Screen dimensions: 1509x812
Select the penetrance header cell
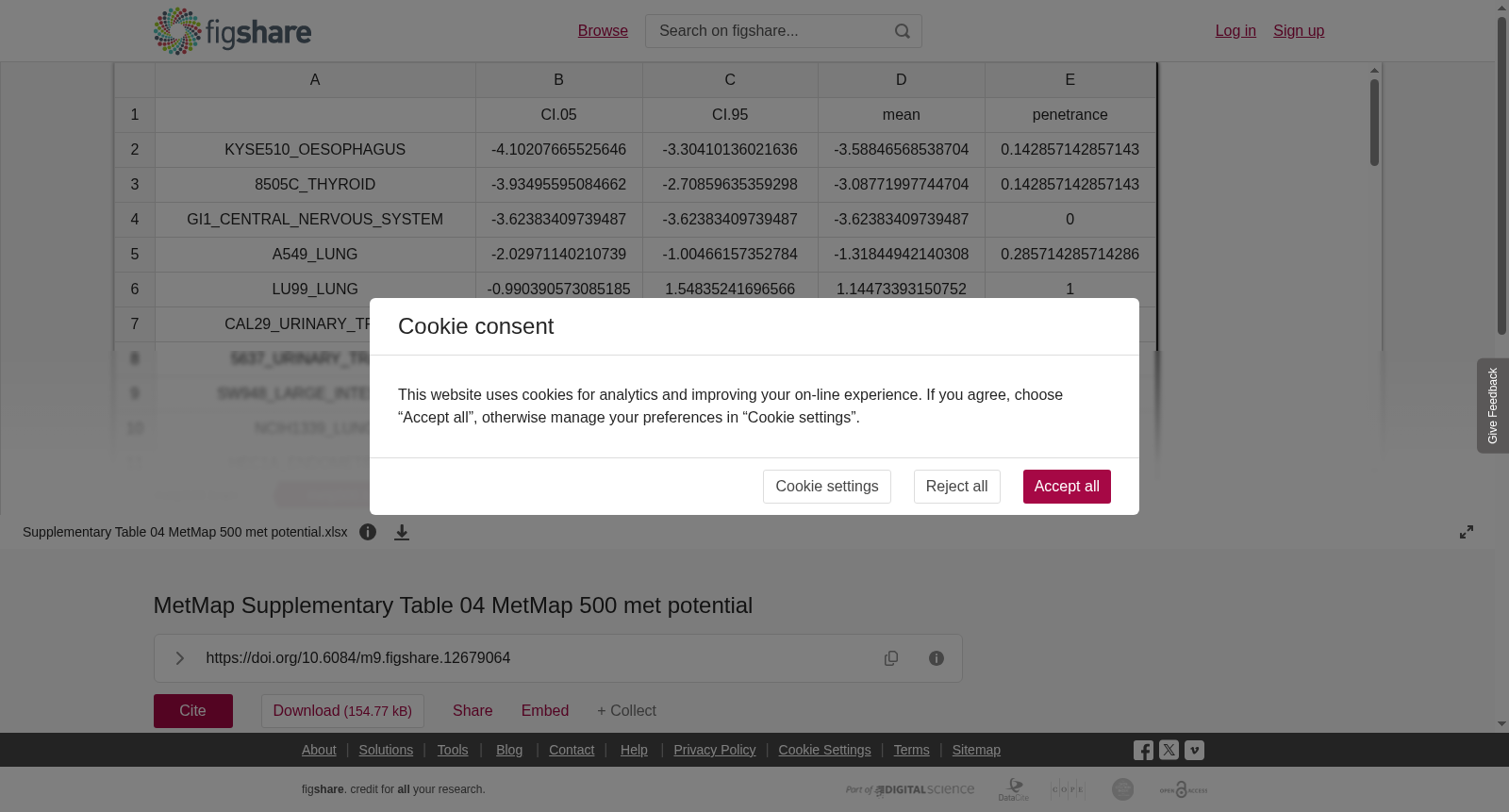(x=1070, y=115)
